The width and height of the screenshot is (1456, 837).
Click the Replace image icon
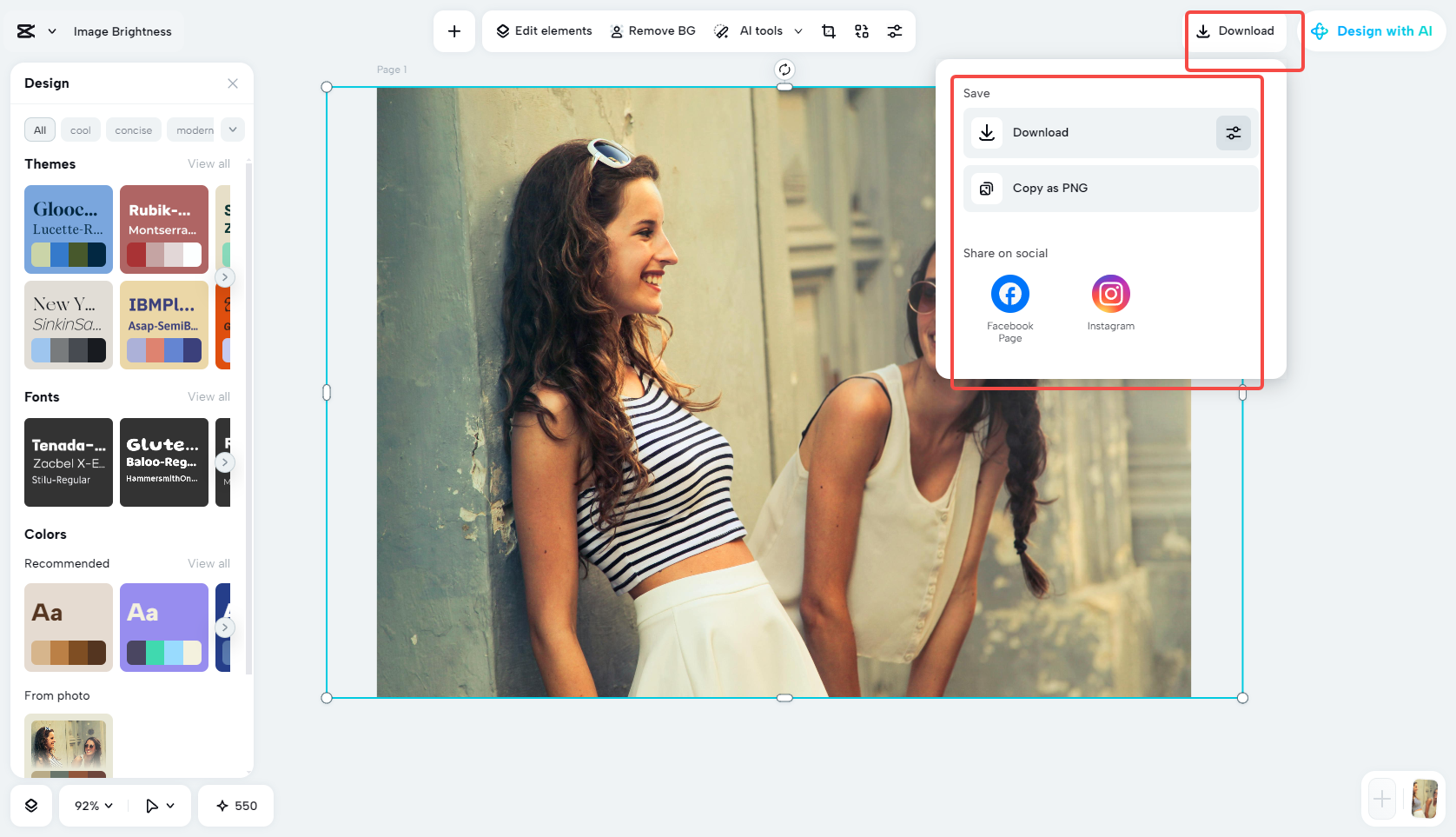click(861, 30)
